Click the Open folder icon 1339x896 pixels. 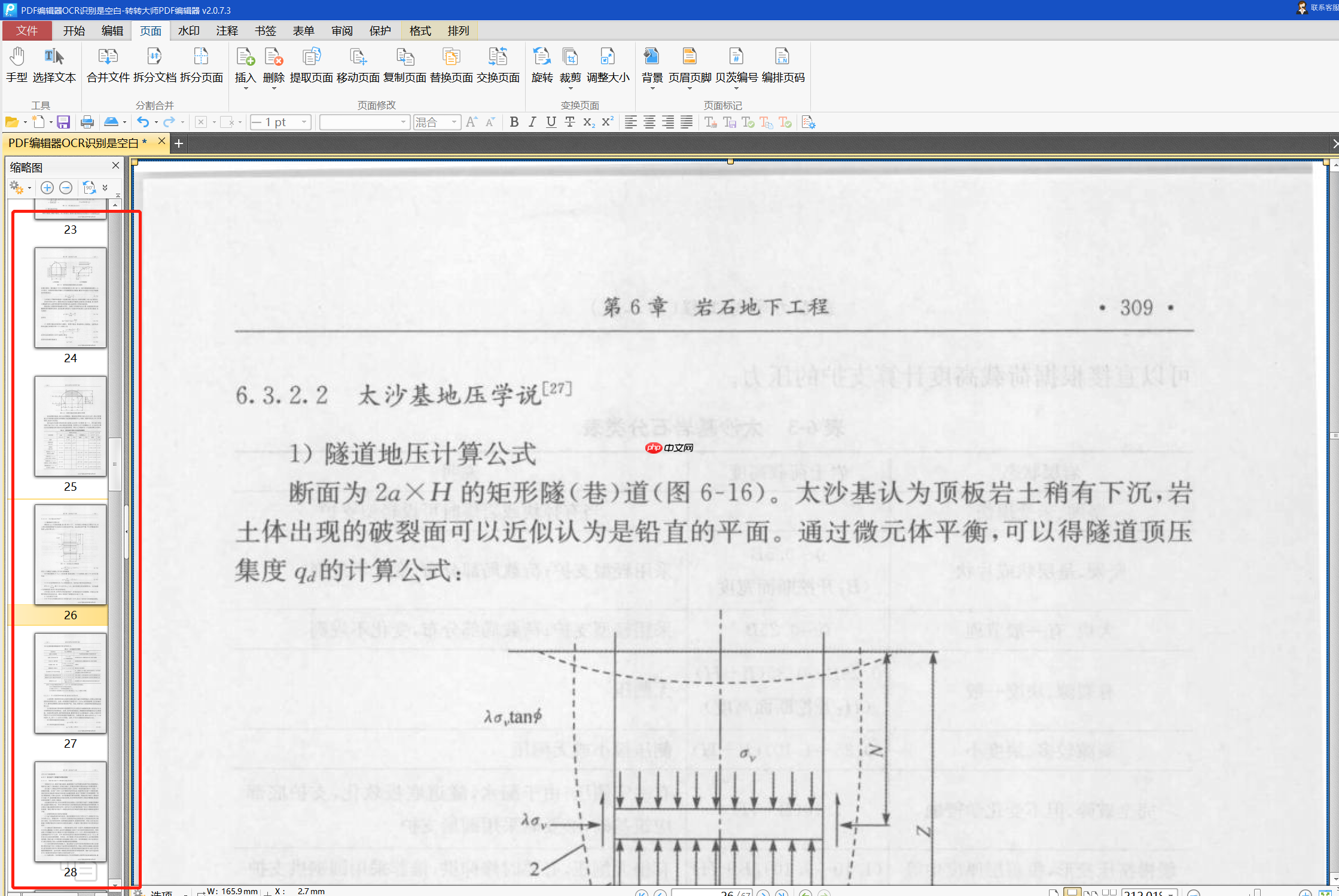point(11,123)
